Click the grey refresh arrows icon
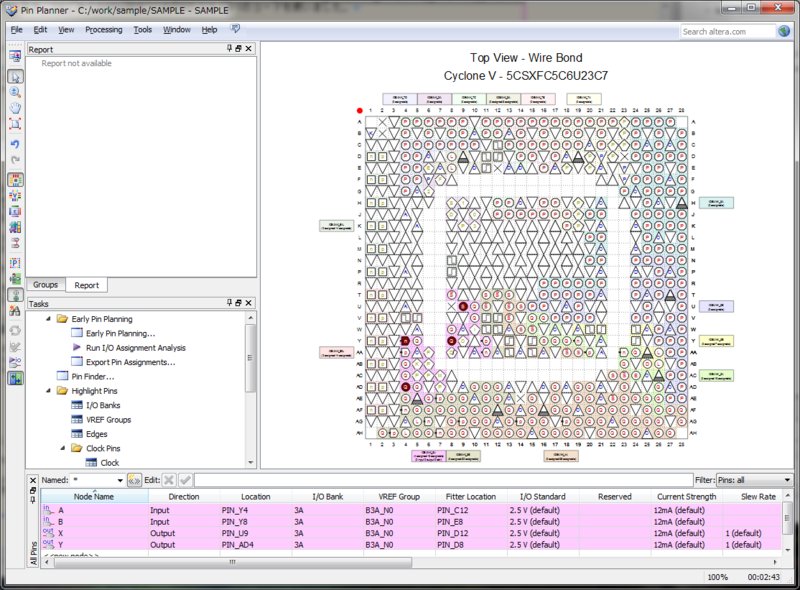The height and width of the screenshot is (590, 800). (15, 331)
